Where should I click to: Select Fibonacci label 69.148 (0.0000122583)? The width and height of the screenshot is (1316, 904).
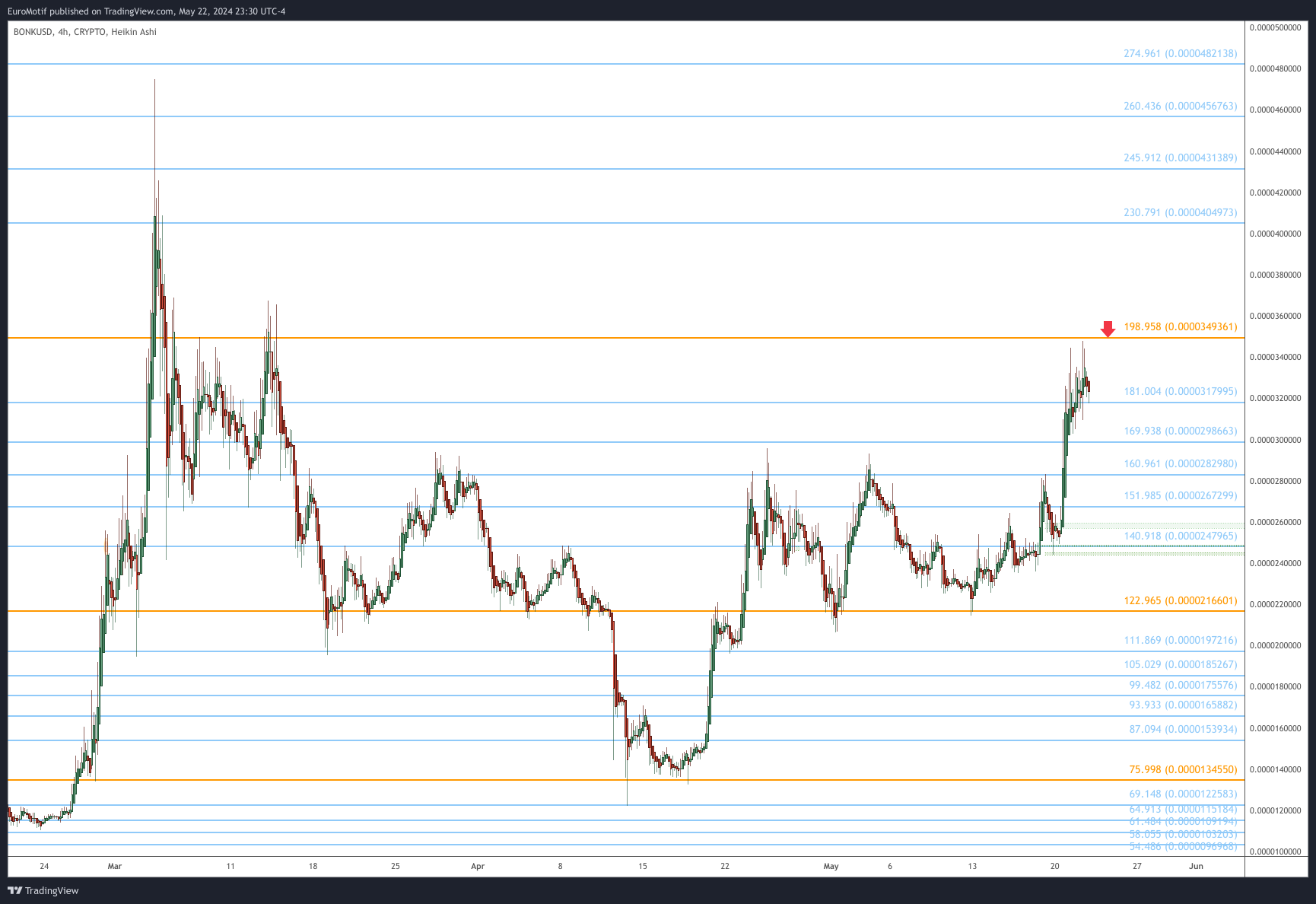(x=1183, y=794)
